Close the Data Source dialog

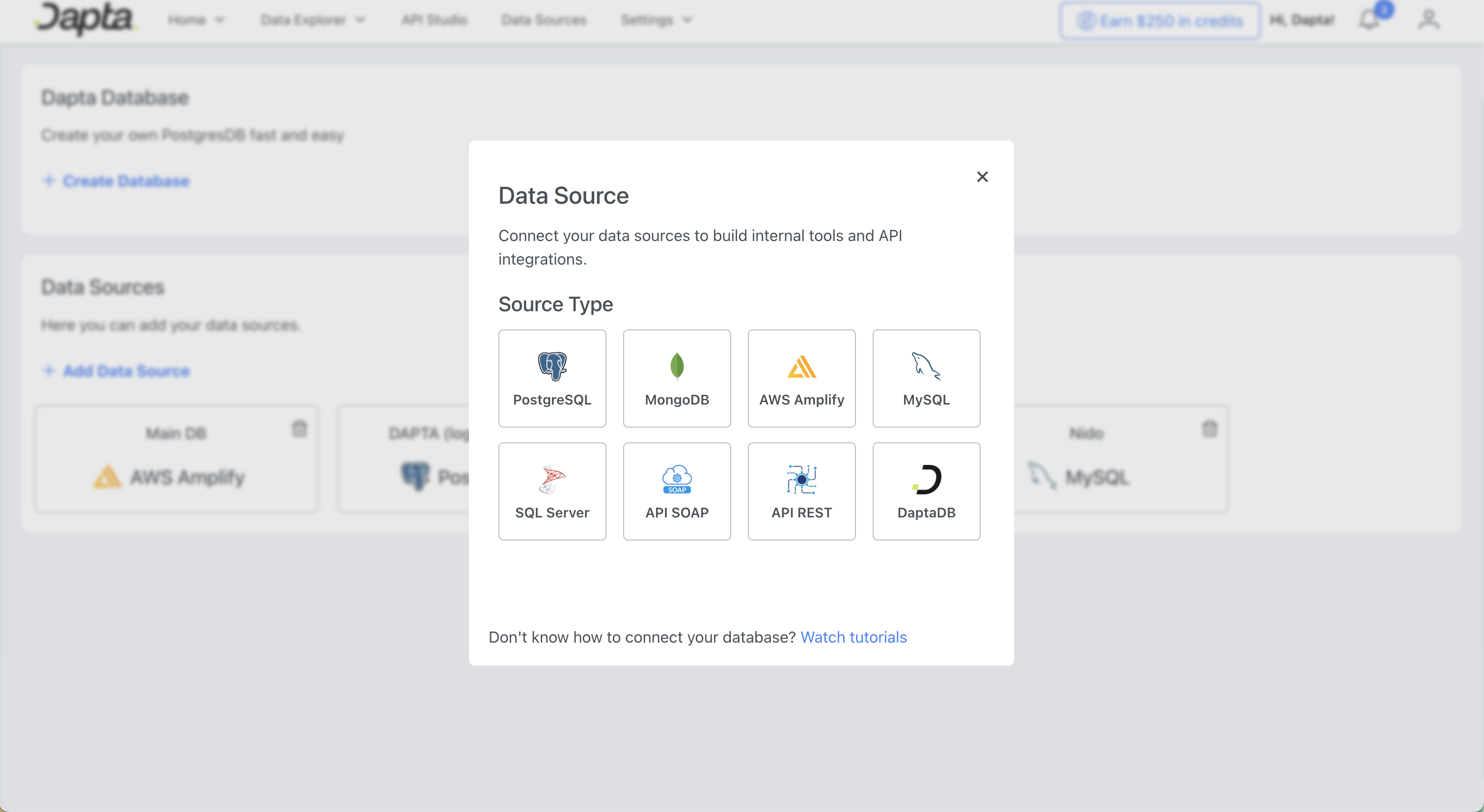[x=982, y=177]
